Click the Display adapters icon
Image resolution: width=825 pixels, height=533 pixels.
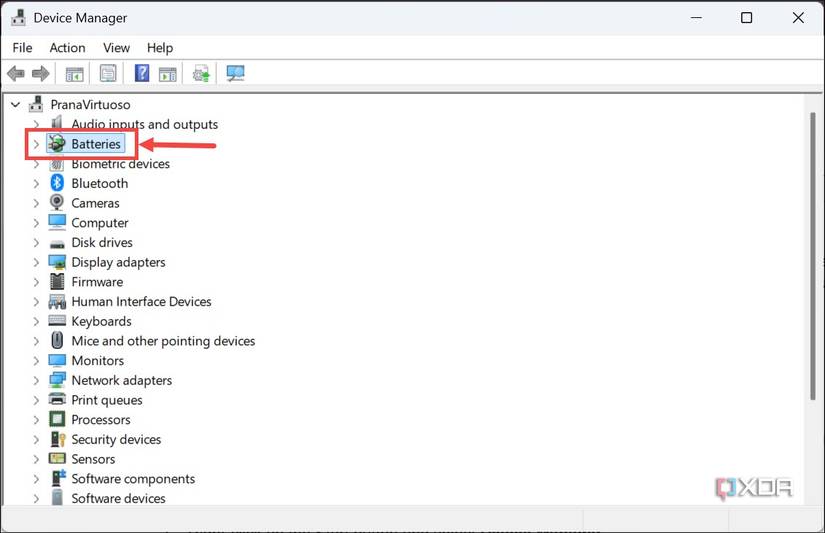57,262
